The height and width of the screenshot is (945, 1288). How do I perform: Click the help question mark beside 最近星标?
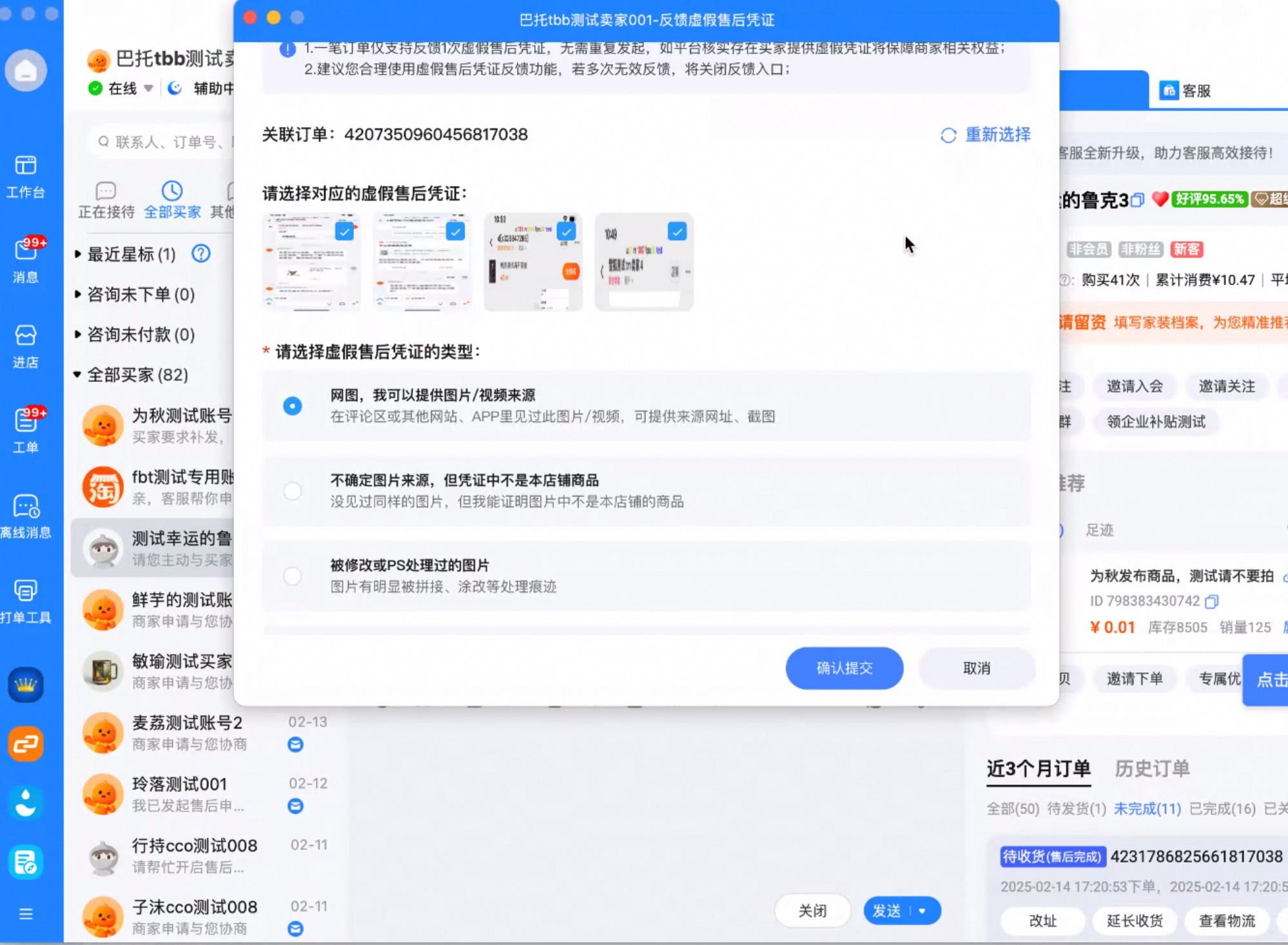[x=201, y=253]
